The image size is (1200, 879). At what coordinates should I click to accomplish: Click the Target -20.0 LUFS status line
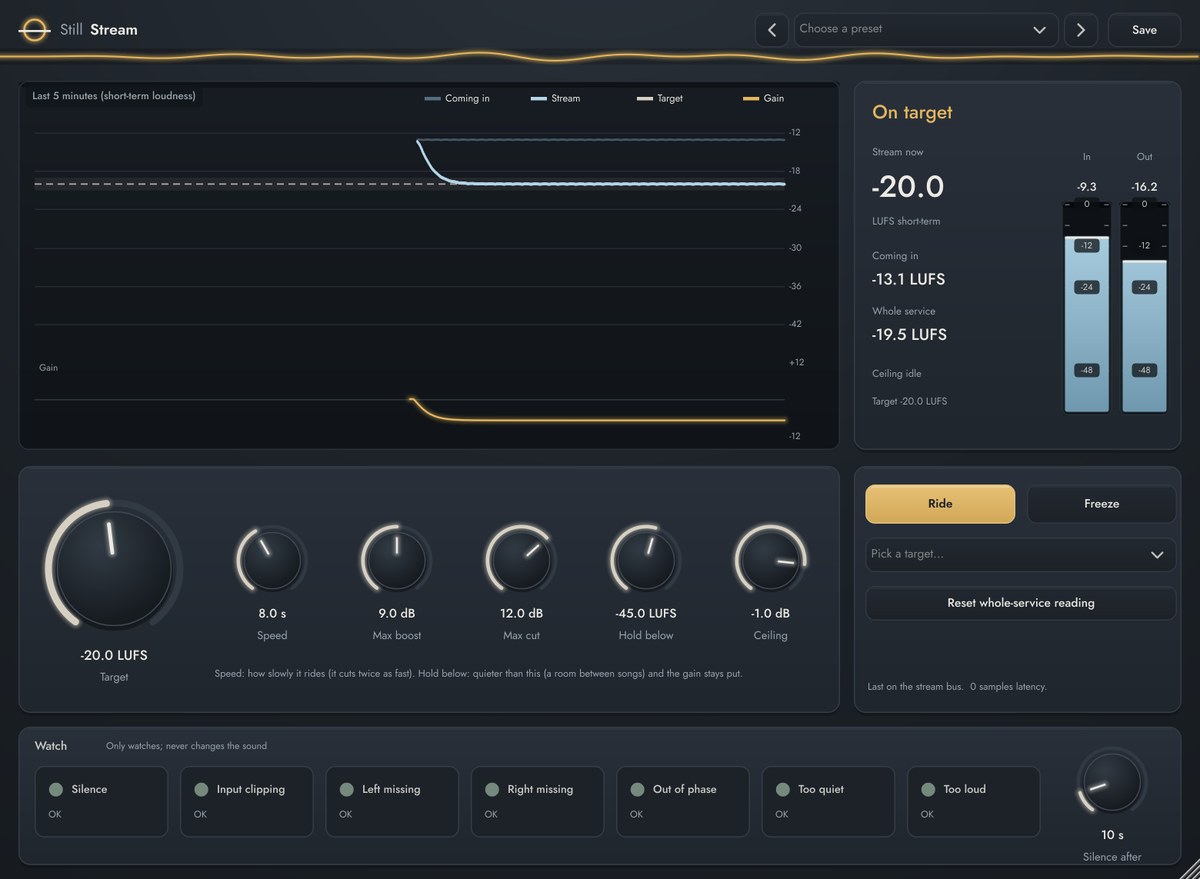[909, 401]
